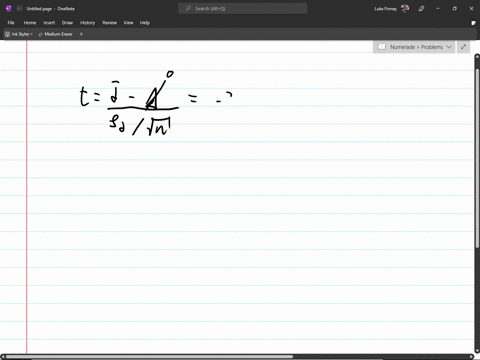This screenshot has height=360, width=480.
Task: Click the scroll-up arrow on the vertical scrollbar
Action: (x=477, y=56)
